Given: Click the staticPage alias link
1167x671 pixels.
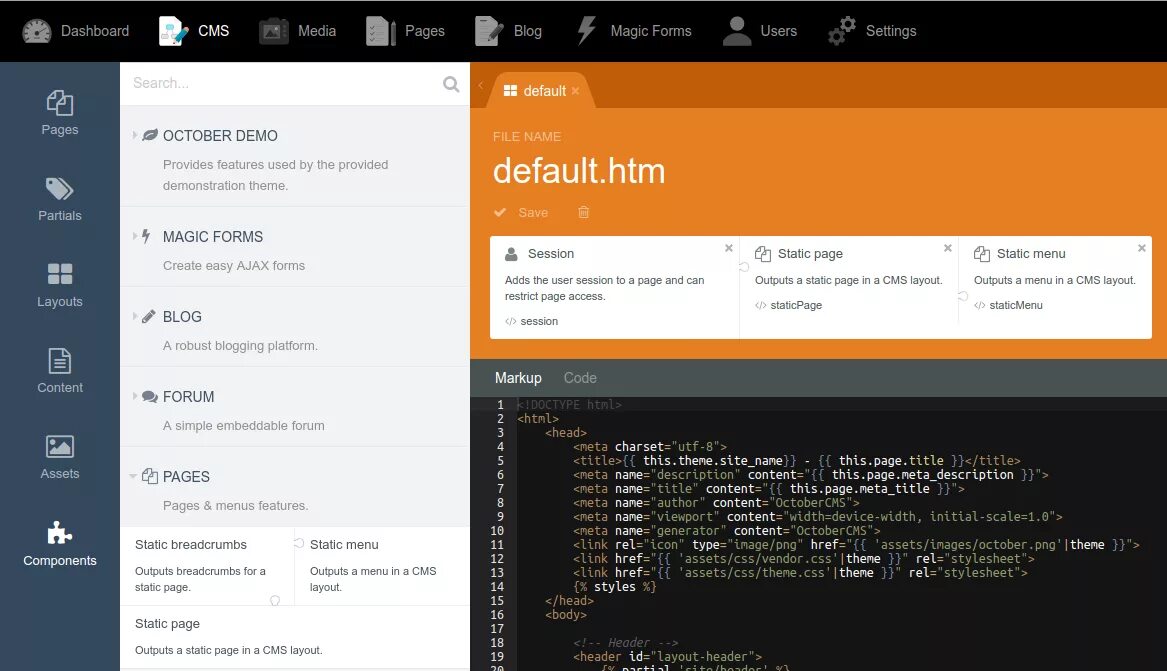Looking at the screenshot, I should [x=796, y=305].
